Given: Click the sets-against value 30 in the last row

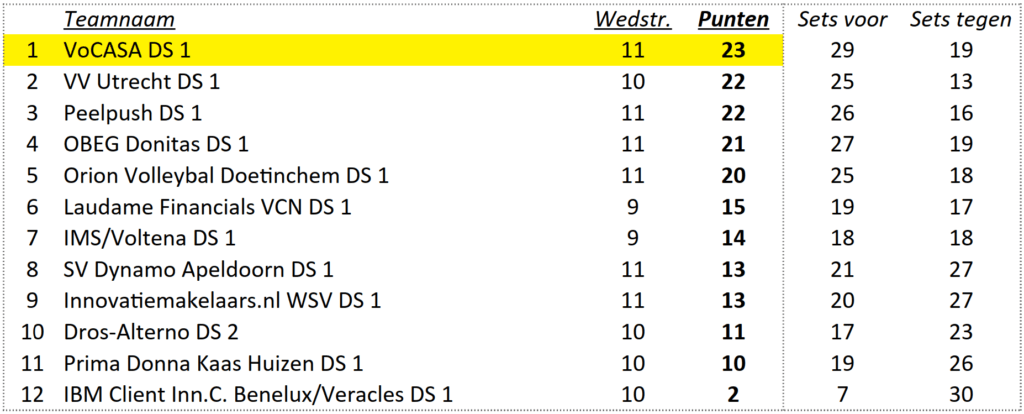Looking at the screenshot, I should click(x=960, y=394).
